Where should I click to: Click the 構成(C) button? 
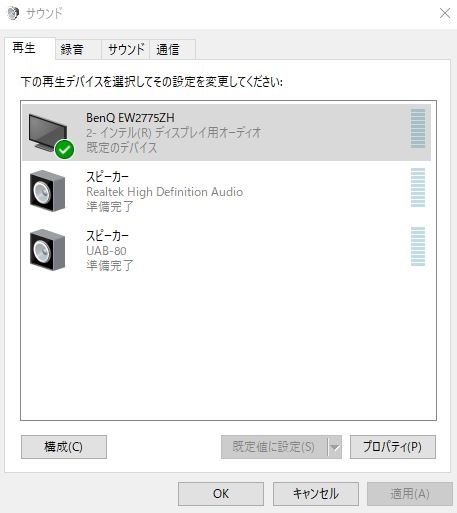pos(64,447)
